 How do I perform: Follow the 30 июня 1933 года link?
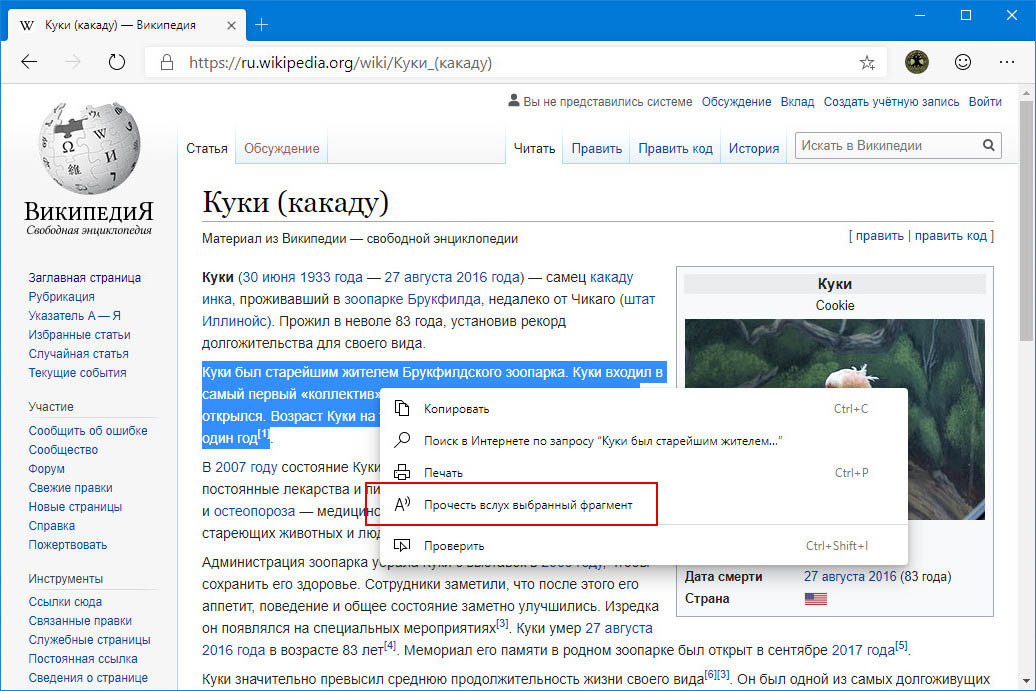coord(302,277)
